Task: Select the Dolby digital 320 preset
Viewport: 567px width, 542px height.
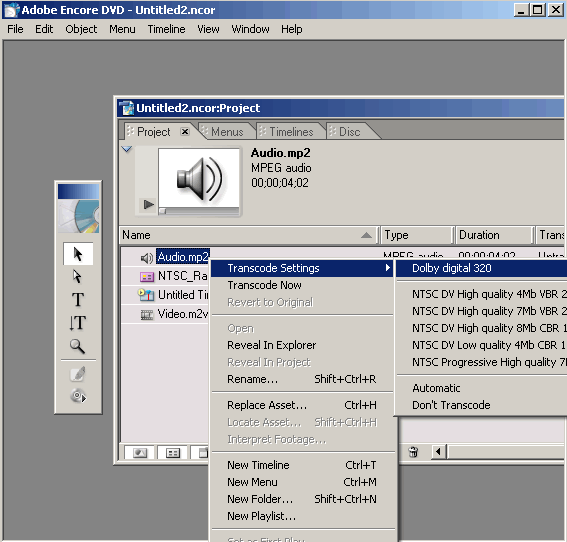Action: [x=482, y=268]
